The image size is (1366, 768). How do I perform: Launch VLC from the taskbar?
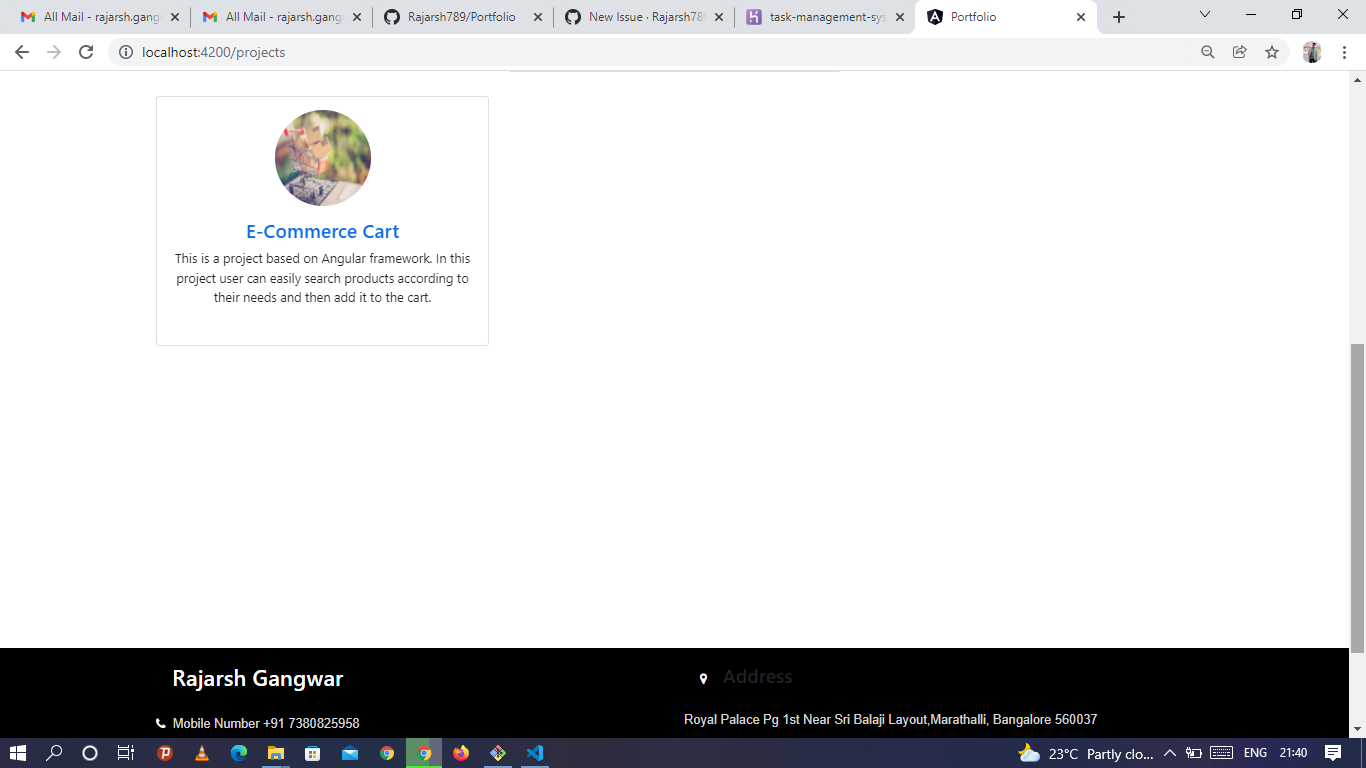coord(202,753)
